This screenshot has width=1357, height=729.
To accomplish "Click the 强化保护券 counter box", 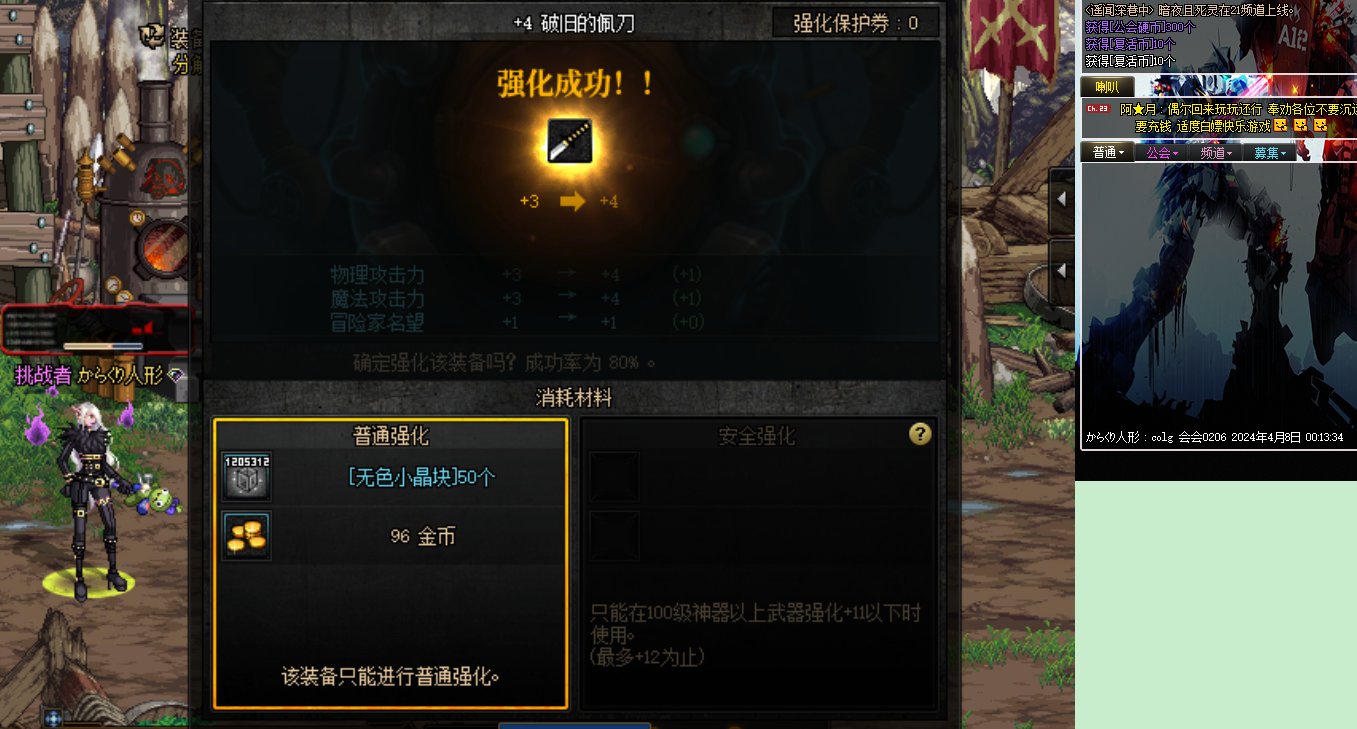I will [856, 23].
